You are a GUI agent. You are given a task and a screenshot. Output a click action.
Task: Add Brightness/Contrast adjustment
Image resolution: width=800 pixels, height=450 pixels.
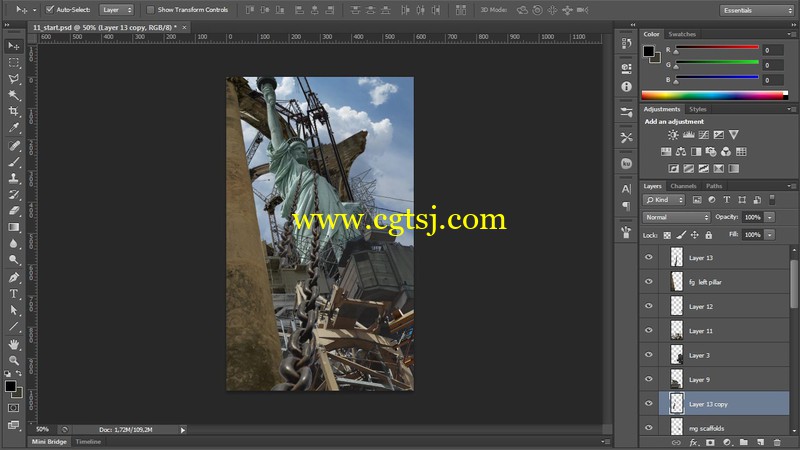(x=673, y=135)
